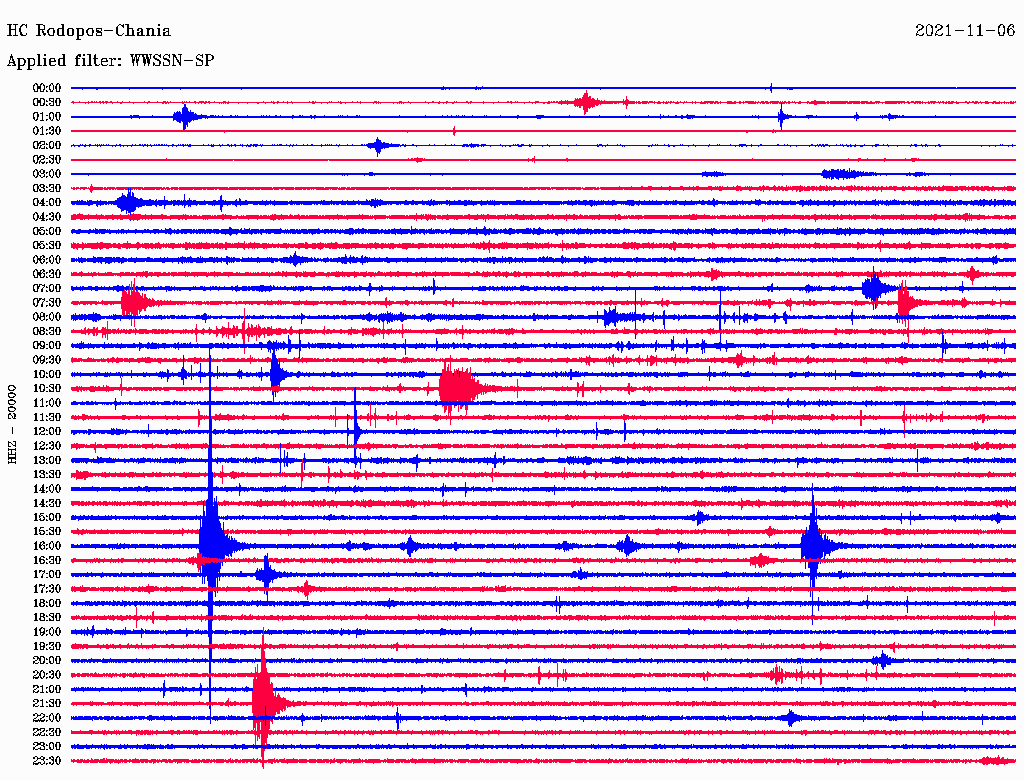Image resolution: width=1024 pixels, height=780 pixels.
Task: Click the station title 'HC Rodopos-Chania'
Action: [x=89, y=31]
